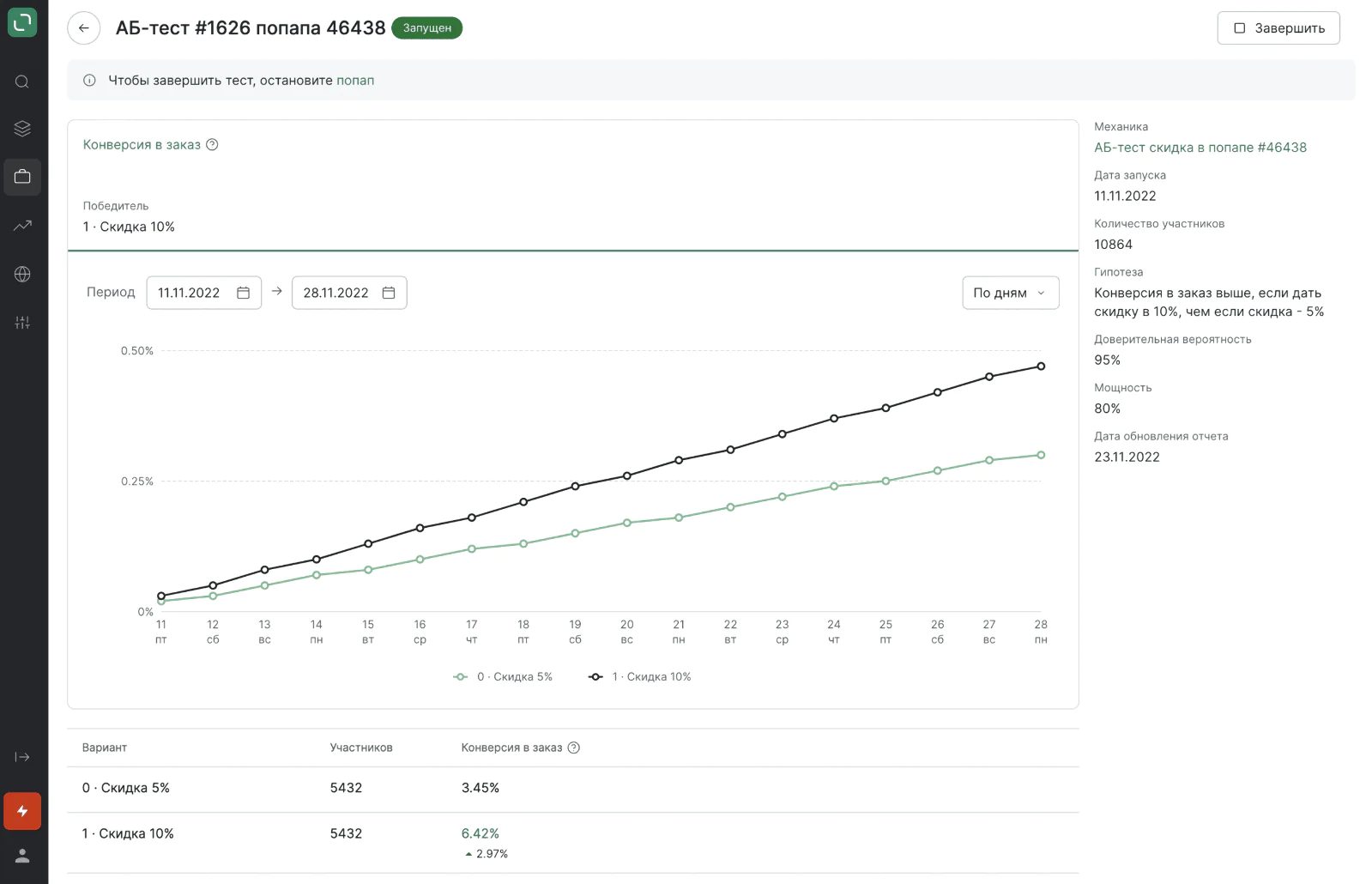
Task: Open calendar icon in end date 28.11.2022
Action: 389,293
